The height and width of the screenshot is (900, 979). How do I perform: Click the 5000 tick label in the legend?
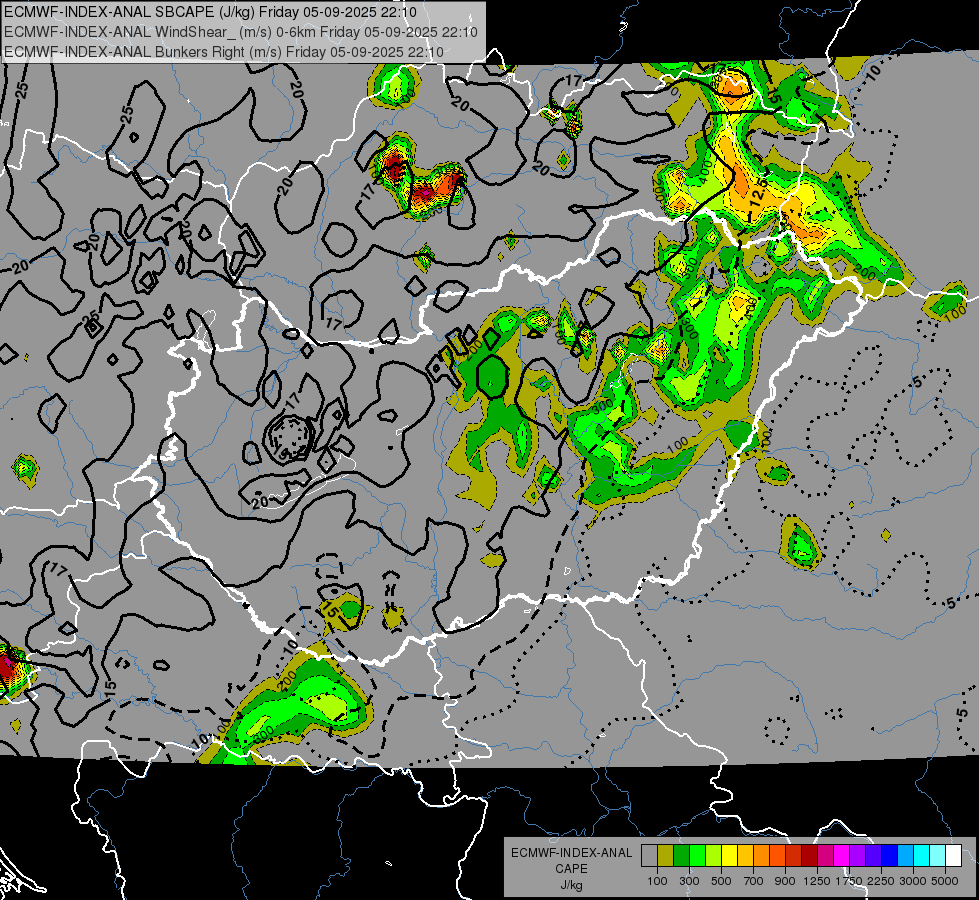945,881
